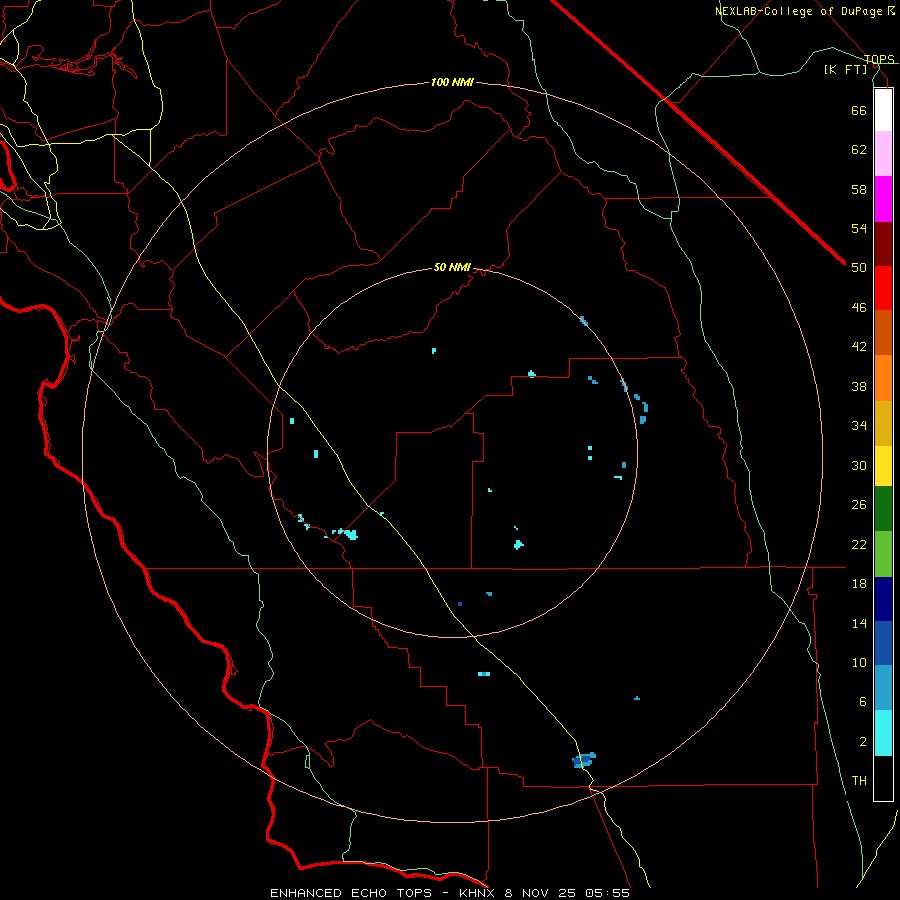
Task: Click the black TH legend color block
Action: click(x=883, y=778)
